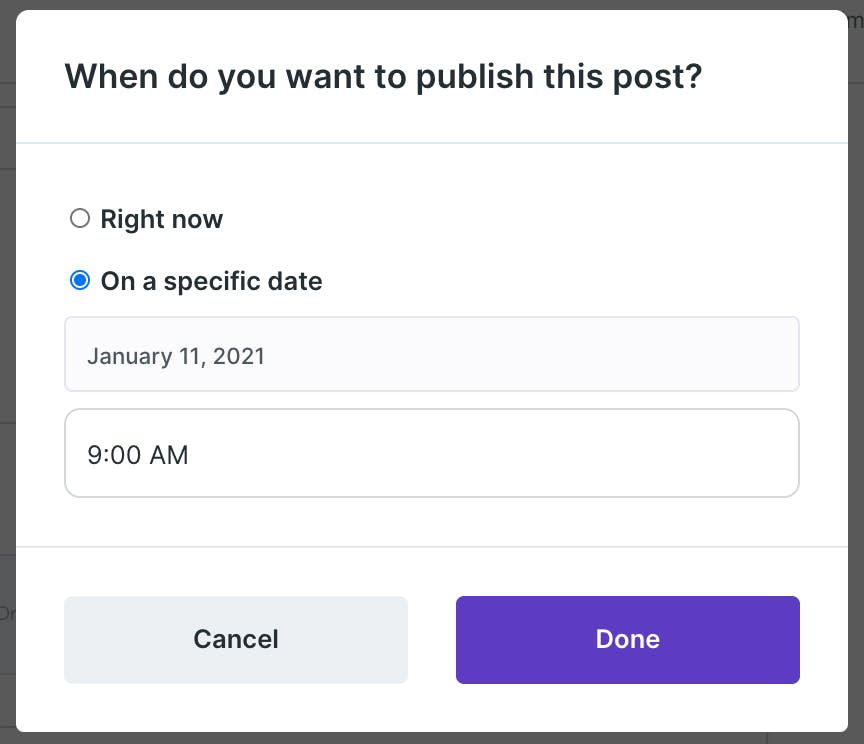864x744 pixels.
Task: Pick a new publish date in date box
Action: tap(432, 354)
